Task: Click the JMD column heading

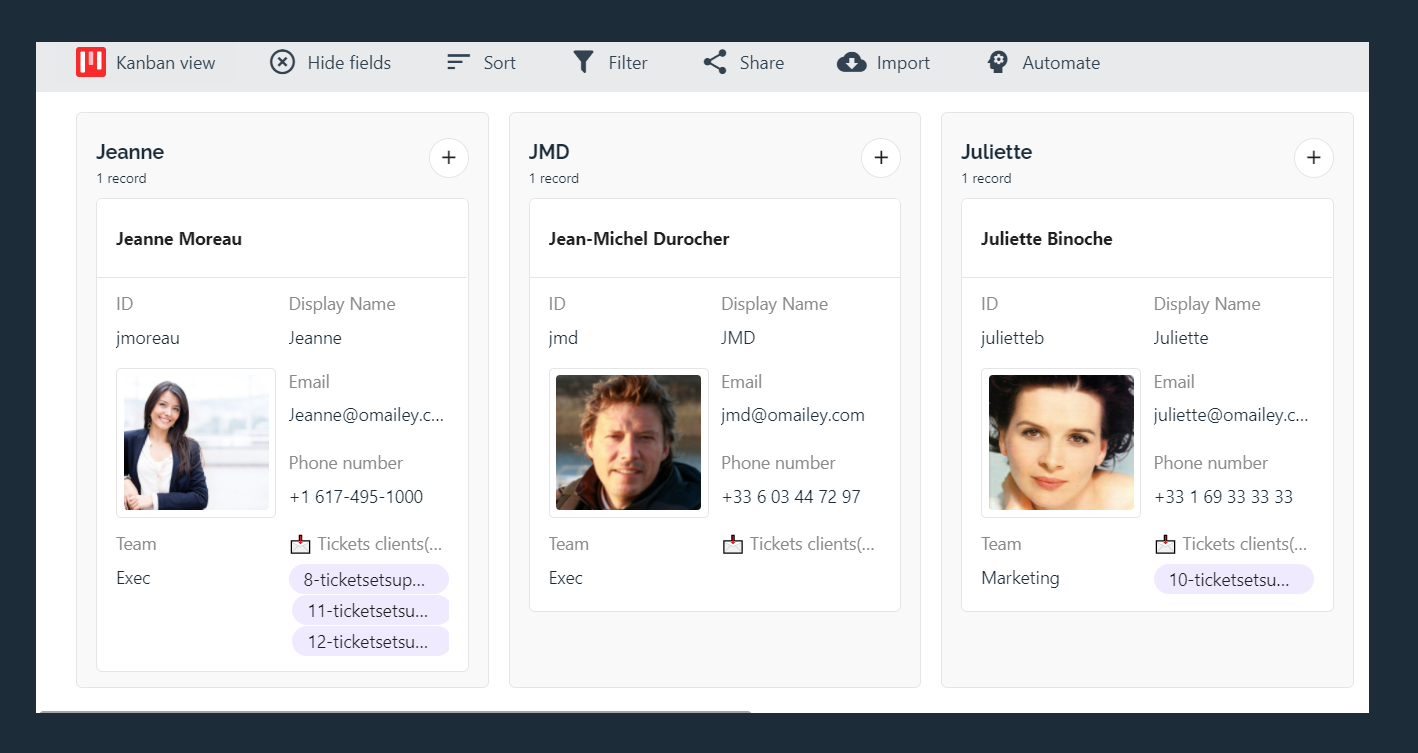Action: tap(549, 152)
